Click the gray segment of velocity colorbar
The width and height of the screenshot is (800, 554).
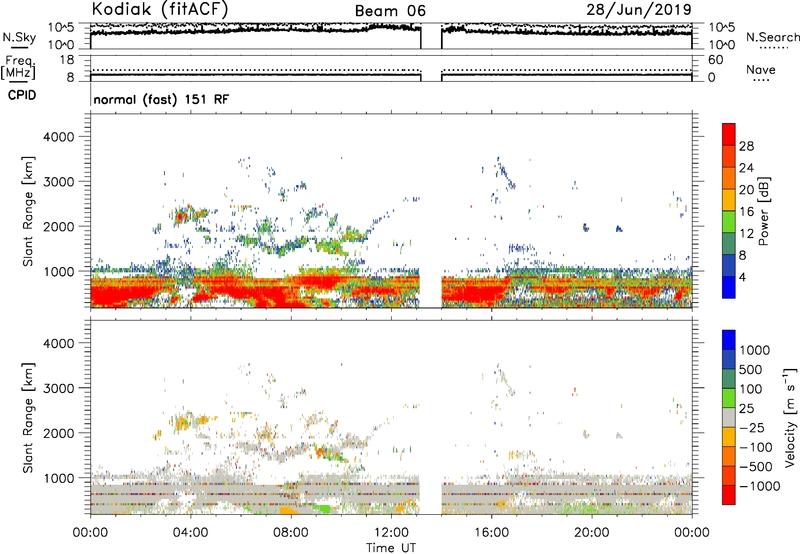tap(729, 417)
